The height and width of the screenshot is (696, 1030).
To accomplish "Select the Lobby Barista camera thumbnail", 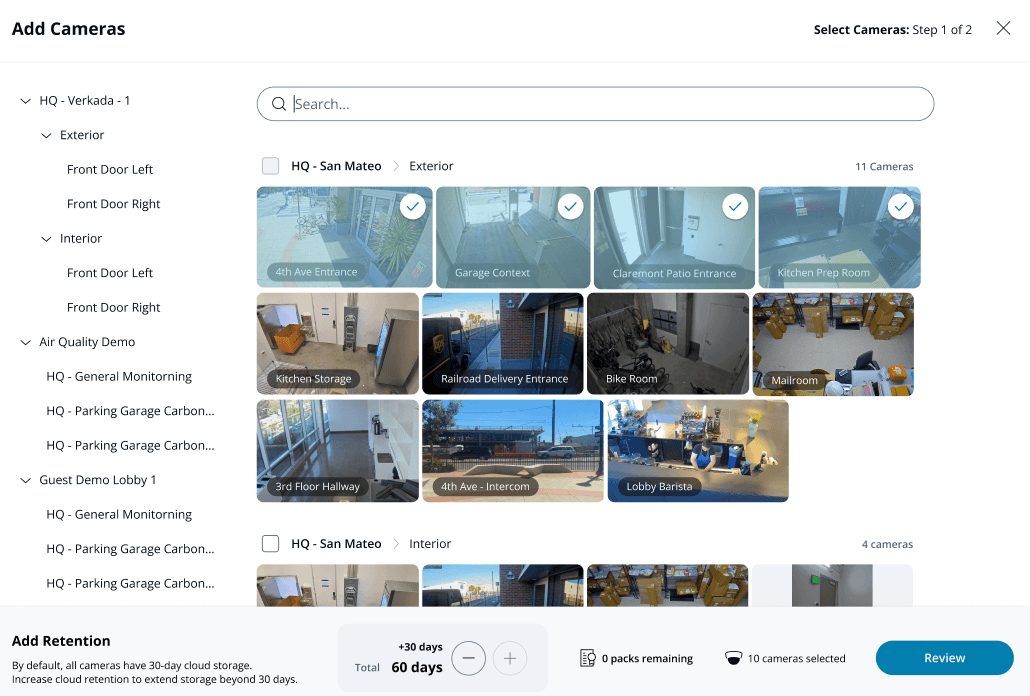I will [697, 450].
